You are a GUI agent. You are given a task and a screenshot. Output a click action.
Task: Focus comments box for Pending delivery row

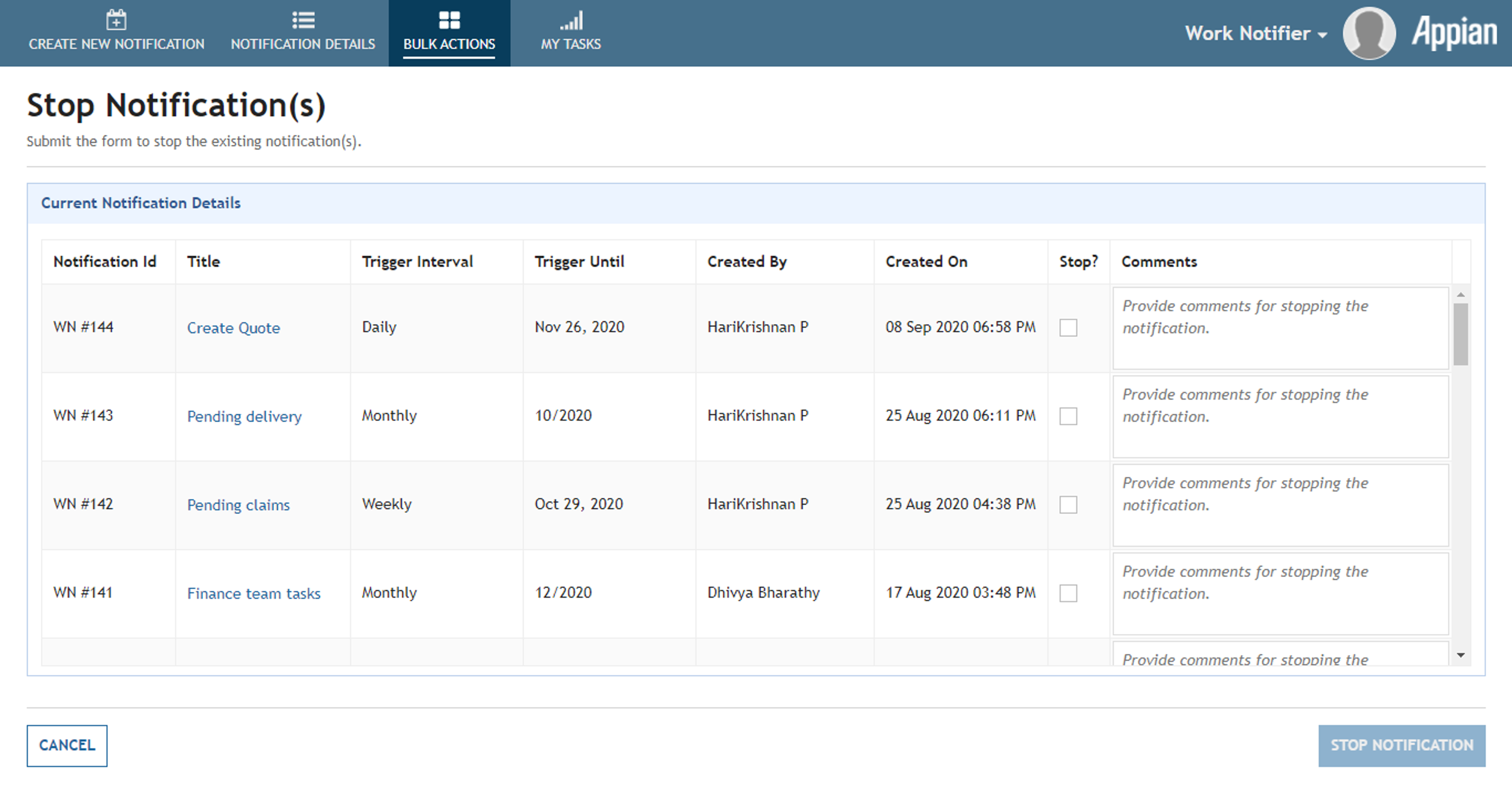(1281, 416)
